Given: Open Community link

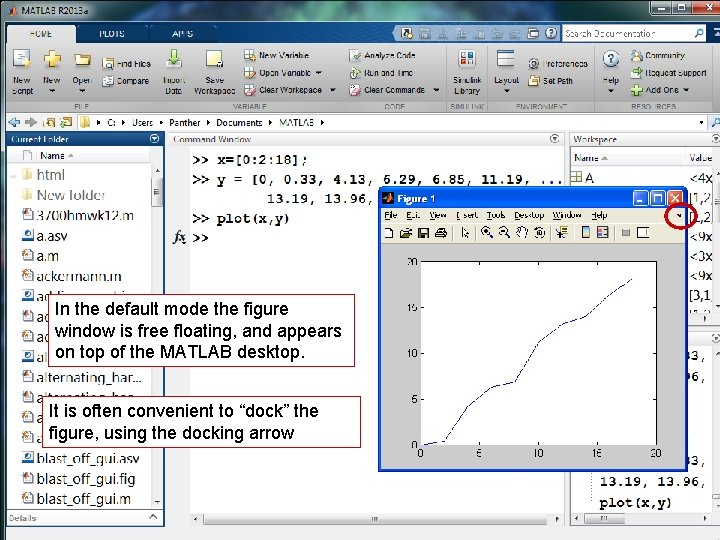Looking at the screenshot, I should pyautogui.click(x=658, y=56).
